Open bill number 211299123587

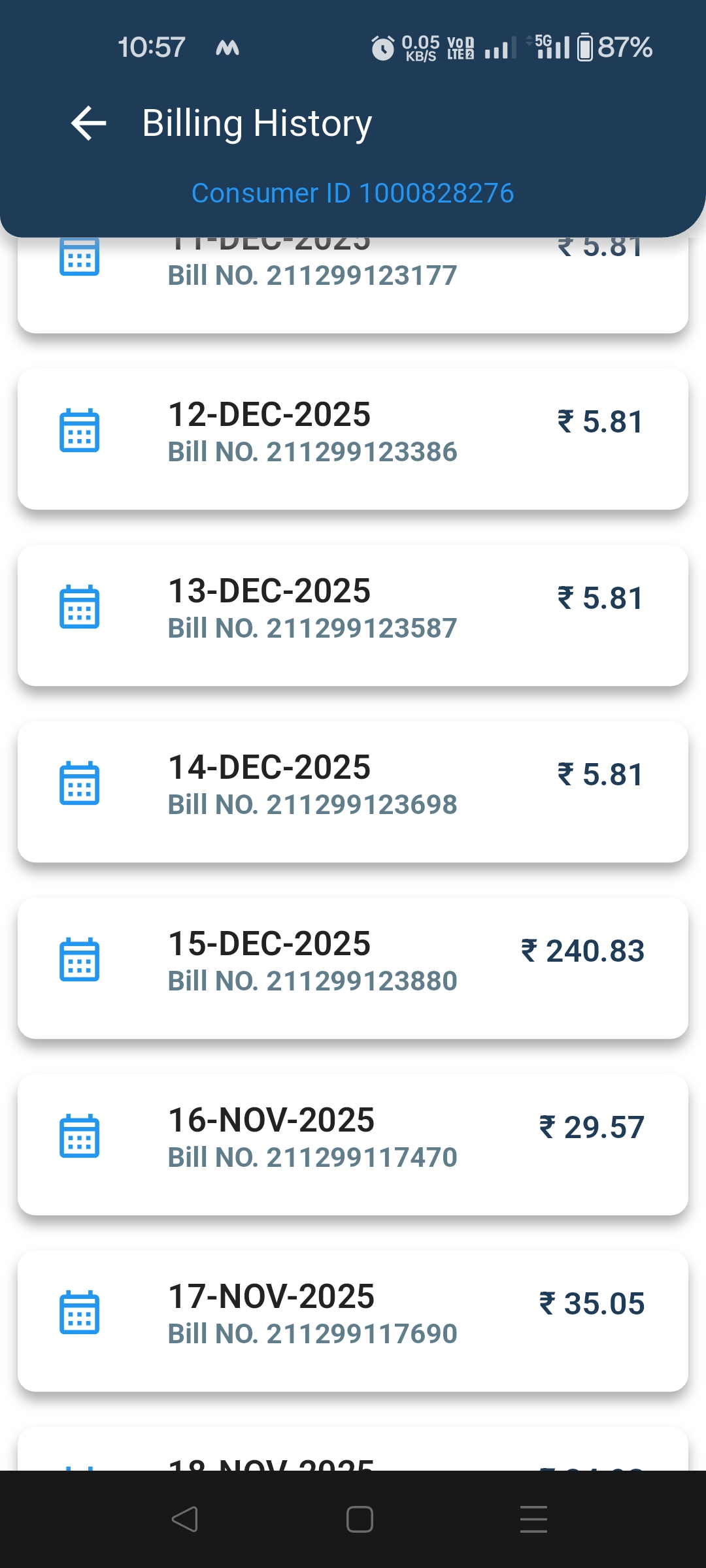(x=312, y=629)
